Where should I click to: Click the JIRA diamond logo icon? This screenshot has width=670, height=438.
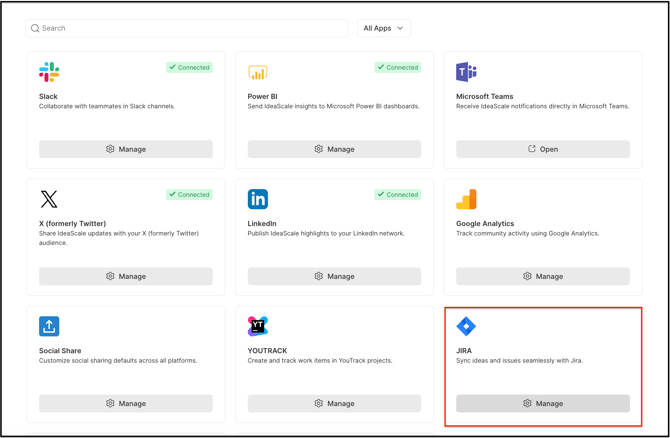coord(466,326)
